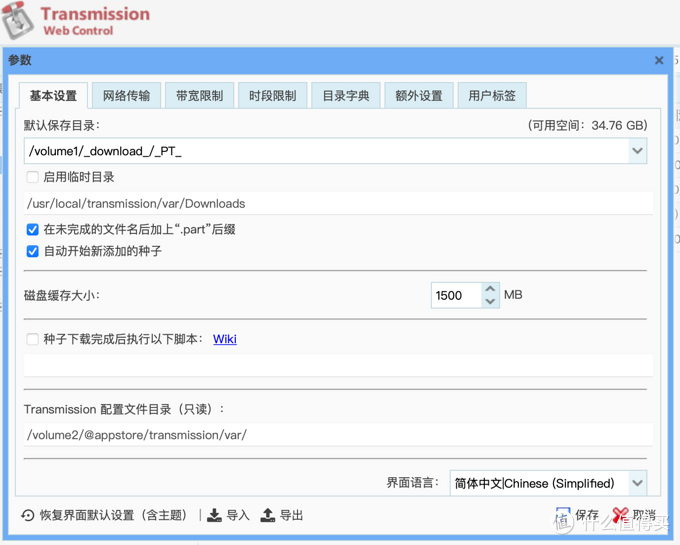The width and height of the screenshot is (680, 545).
Task: Click the 默认保存目录 label
Action: point(62,125)
